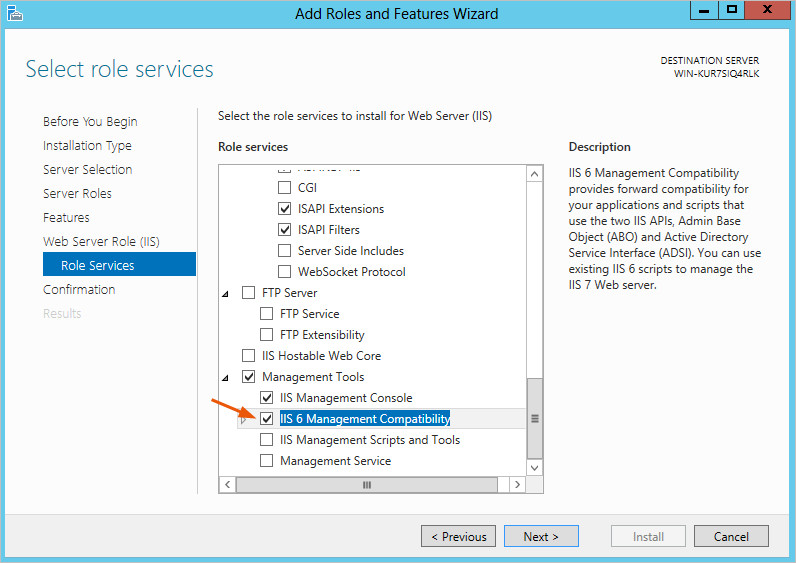Image resolution: width=796 pixels, height=563 pixels.
Task: Collapse the FTP Server tree node
Action: pos(226,294)
